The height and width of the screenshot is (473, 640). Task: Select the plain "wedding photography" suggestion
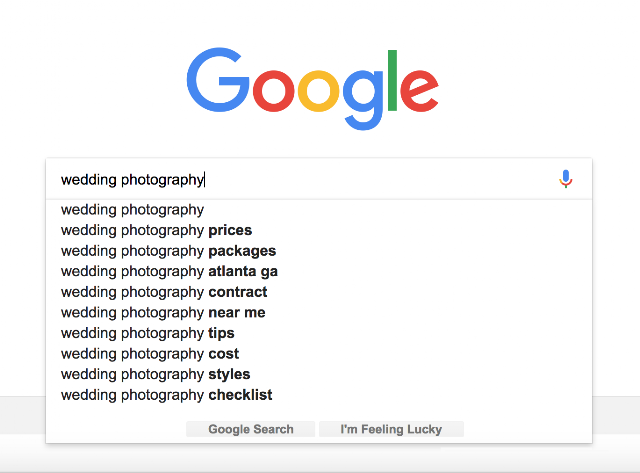132,210
